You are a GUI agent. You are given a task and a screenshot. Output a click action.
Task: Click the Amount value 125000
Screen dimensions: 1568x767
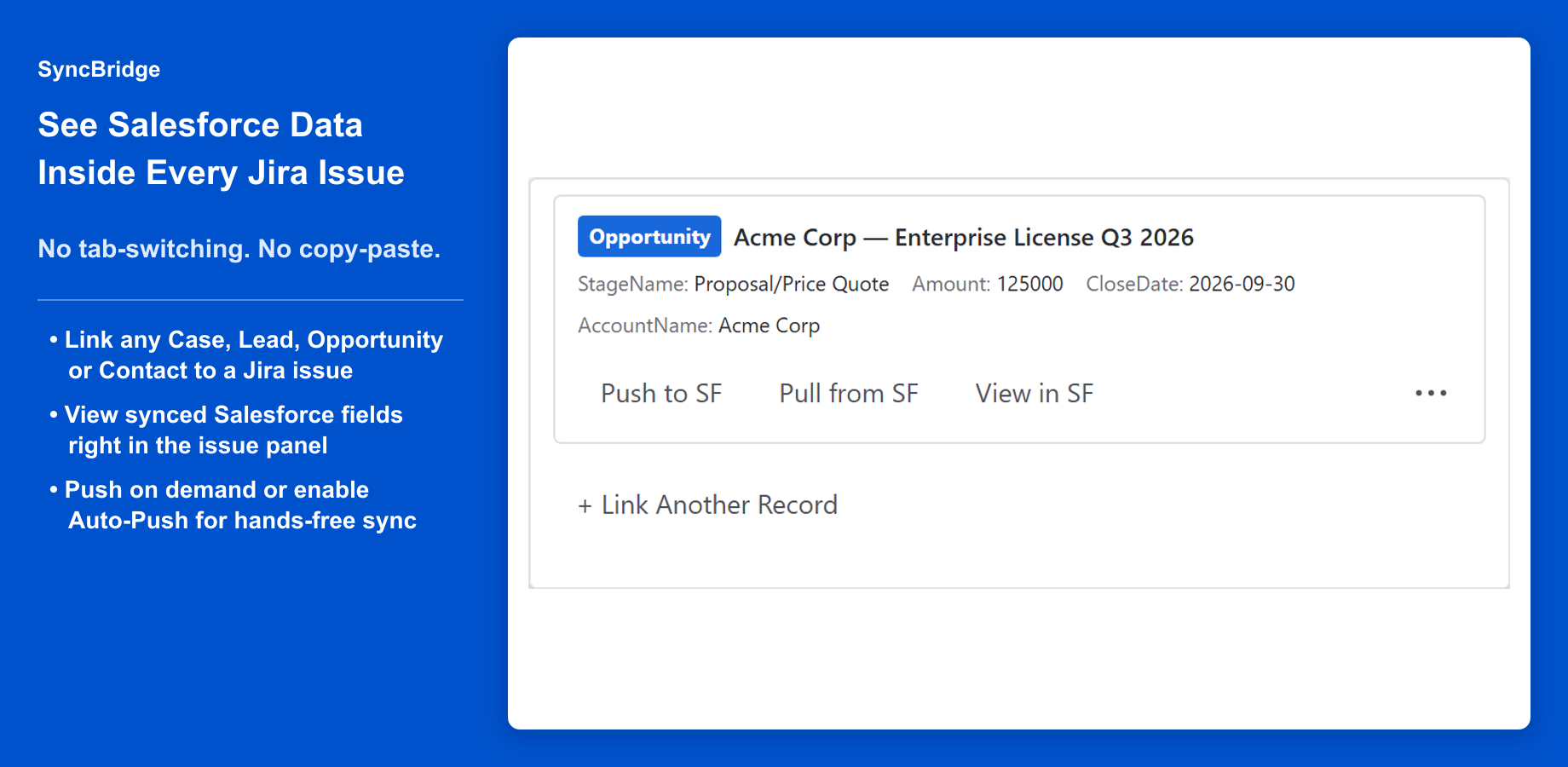(x=1030, y=284)
